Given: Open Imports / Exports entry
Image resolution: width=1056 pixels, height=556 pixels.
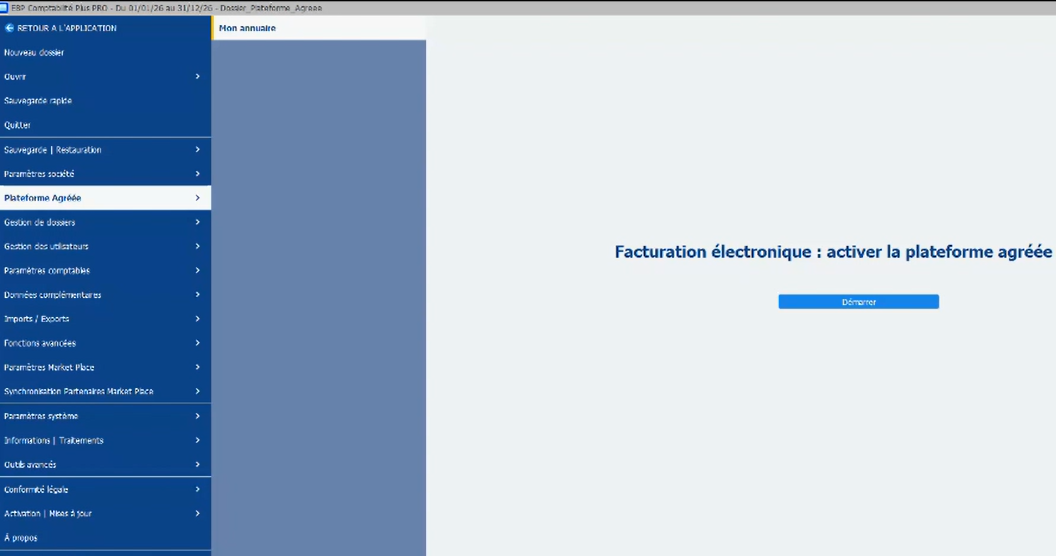Looking at the screenshot, I should 105,319.
